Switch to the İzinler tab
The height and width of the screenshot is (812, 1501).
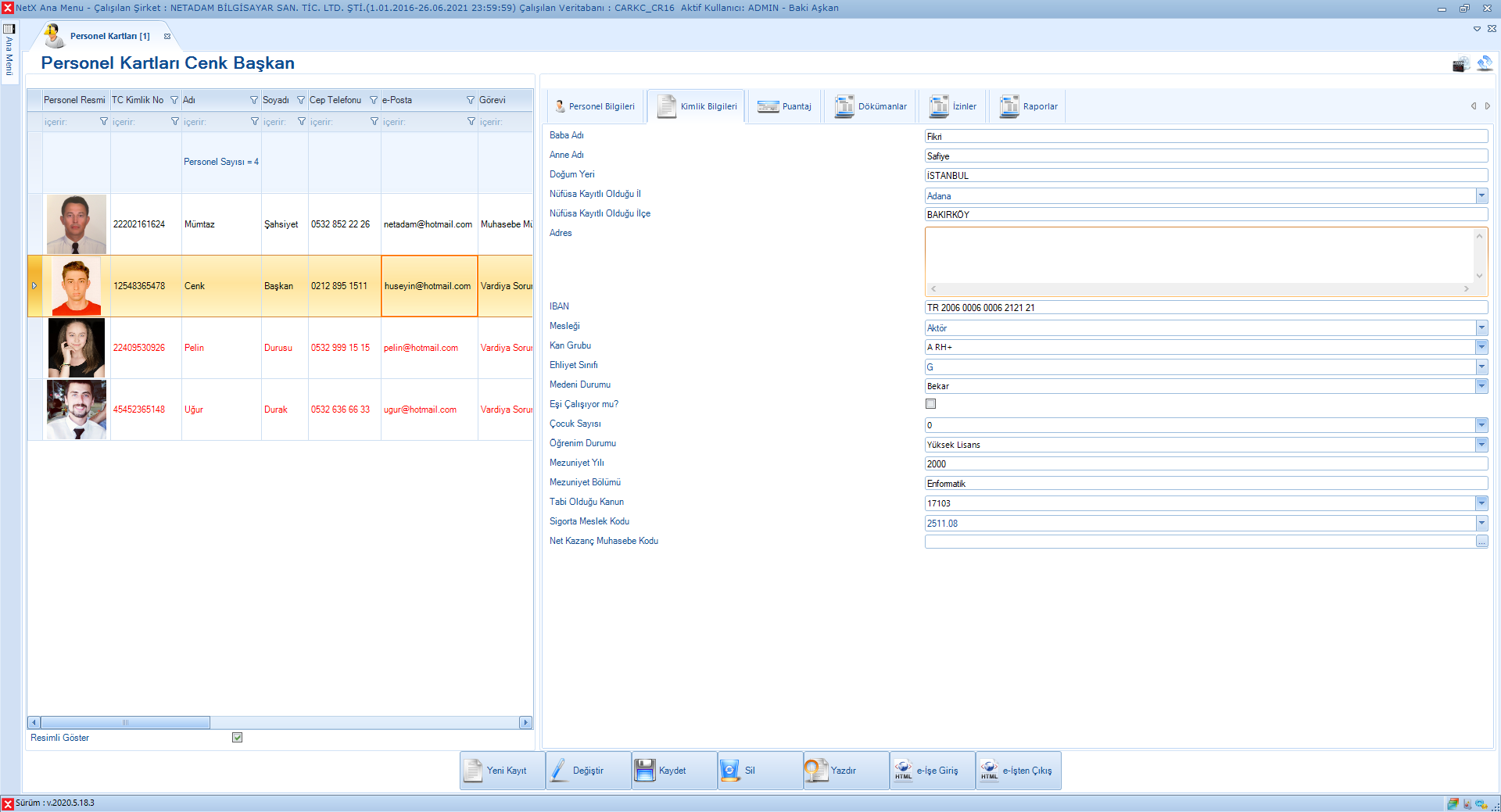(953, 106)
